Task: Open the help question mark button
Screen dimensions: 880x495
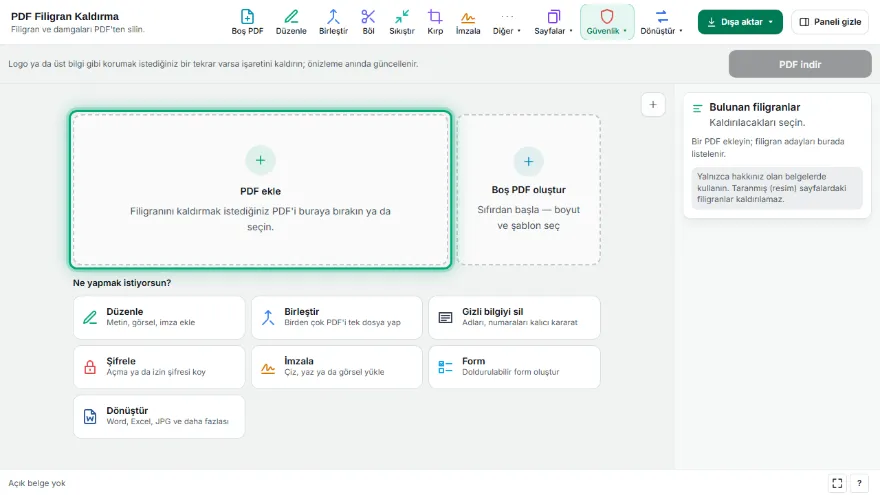Action: [859, 483]
